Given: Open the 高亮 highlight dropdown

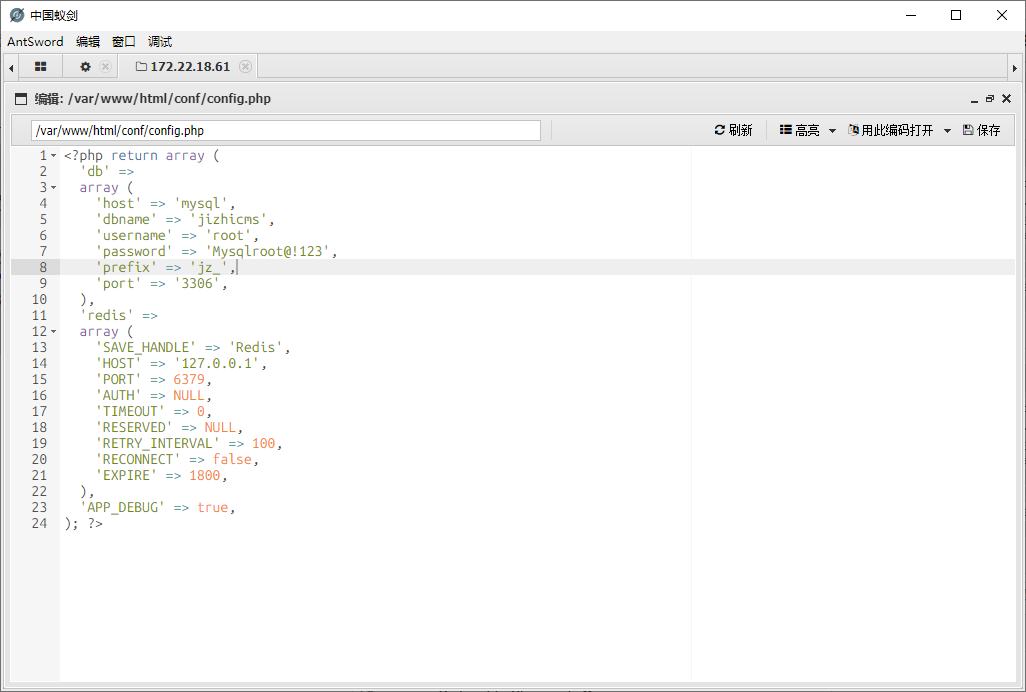Looking at the screenshot, I should tap(807, 131).
